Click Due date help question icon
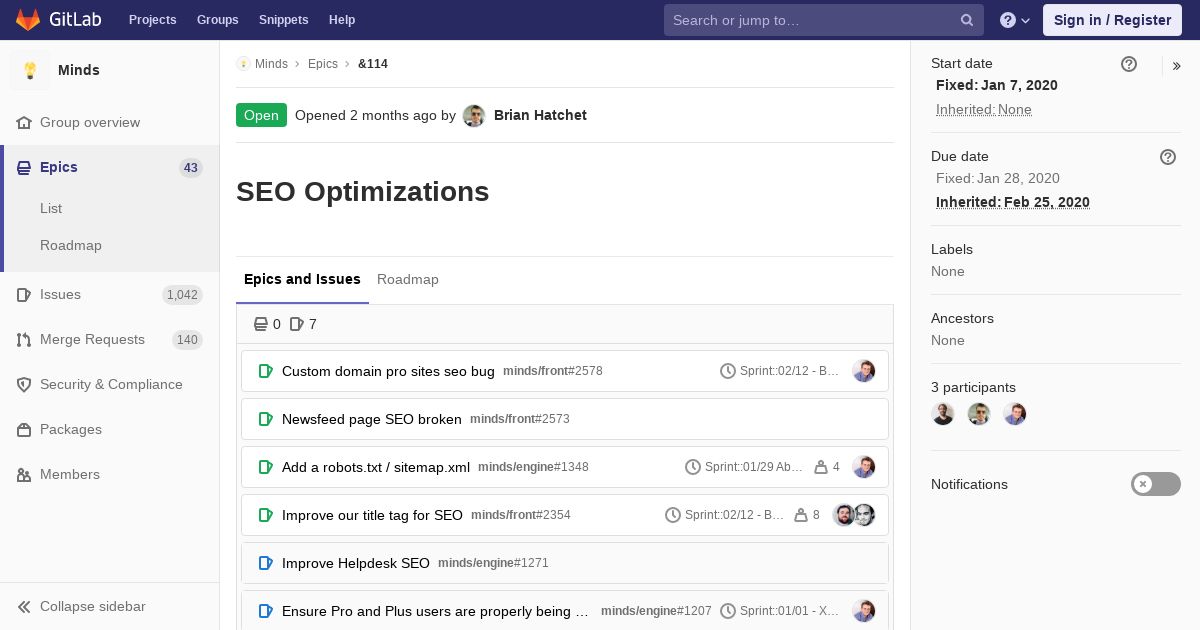The image size is (1200, 630). tap(1168, 157)
